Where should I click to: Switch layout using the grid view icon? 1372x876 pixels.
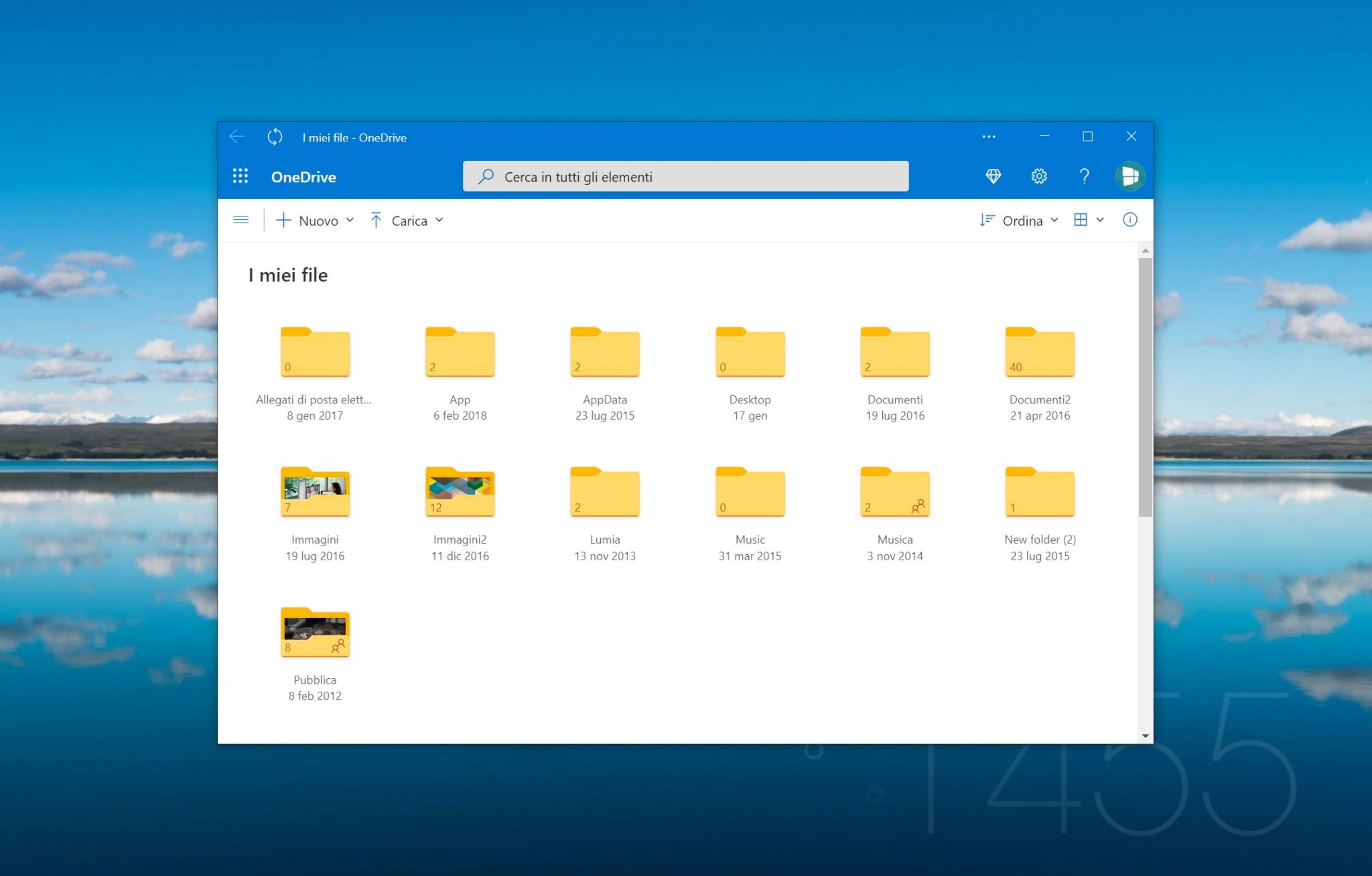click(x=1081, y=220)
